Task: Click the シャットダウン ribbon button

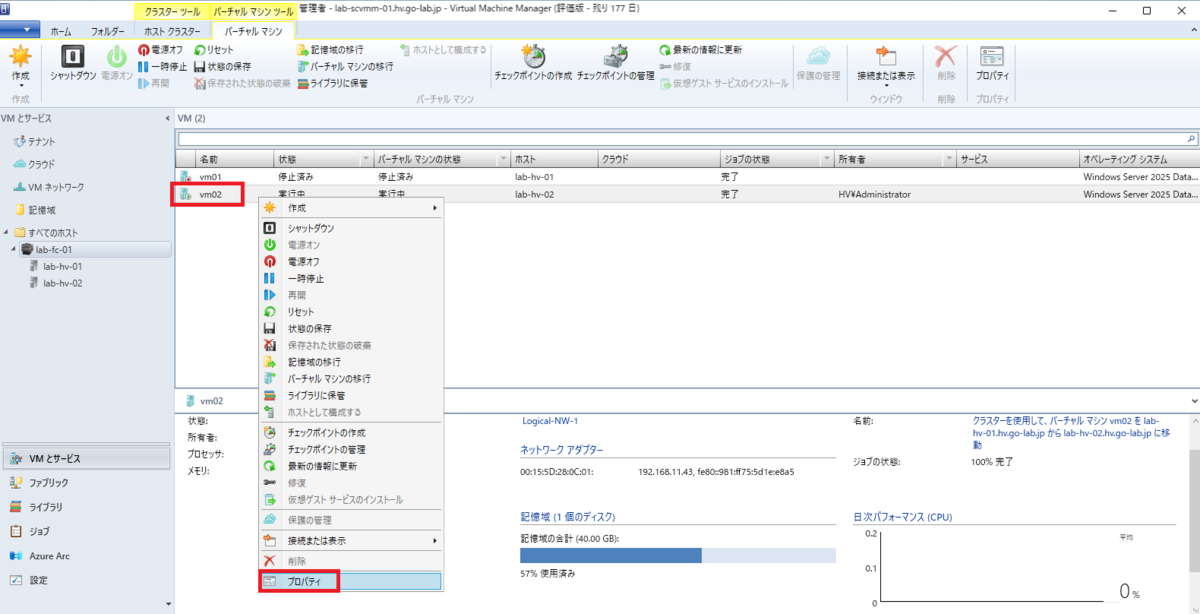Action: tap(73, 62)
